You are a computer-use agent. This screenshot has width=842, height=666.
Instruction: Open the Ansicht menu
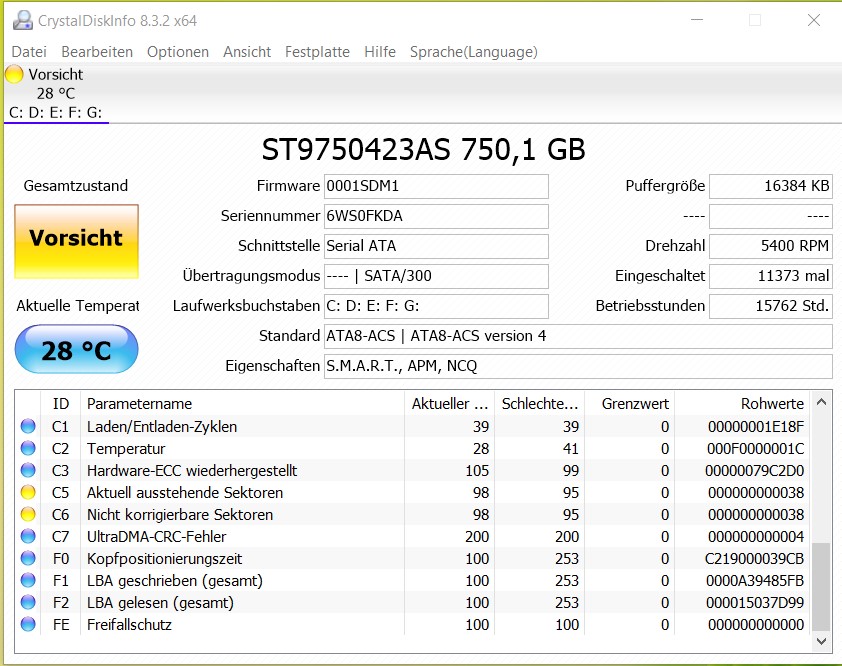click(247, 52)
